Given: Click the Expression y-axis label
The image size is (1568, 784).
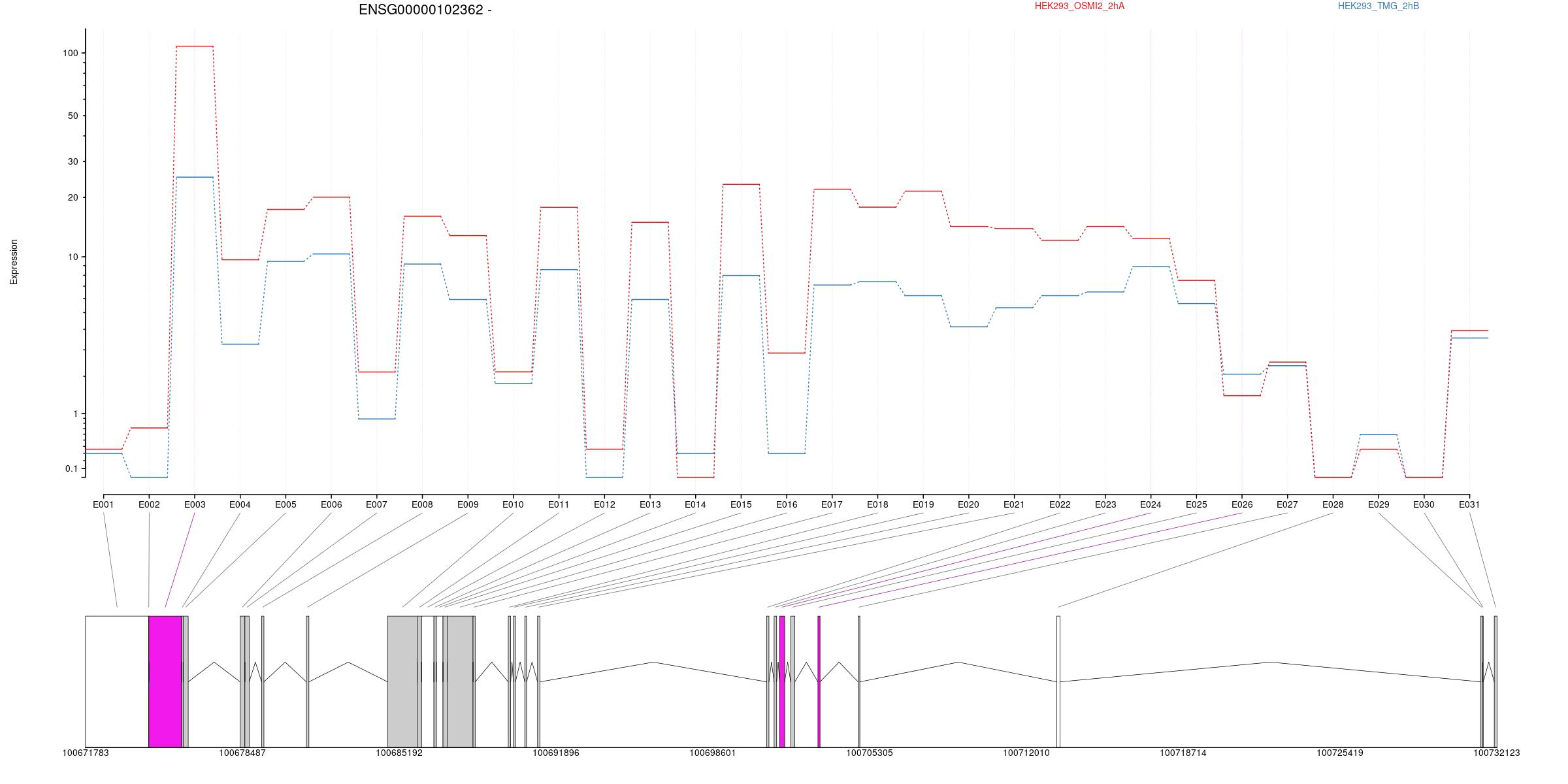Looking at the screenshot, I should point(14,262).
